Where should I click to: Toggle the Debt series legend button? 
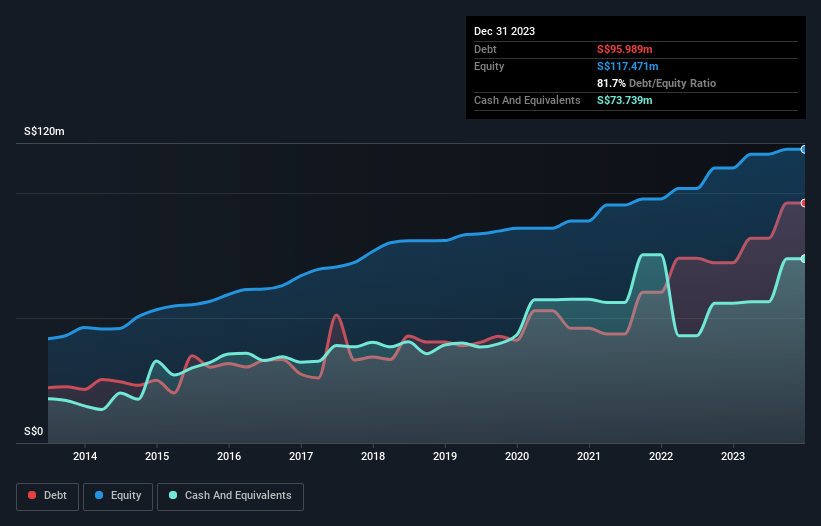[48, 496]
